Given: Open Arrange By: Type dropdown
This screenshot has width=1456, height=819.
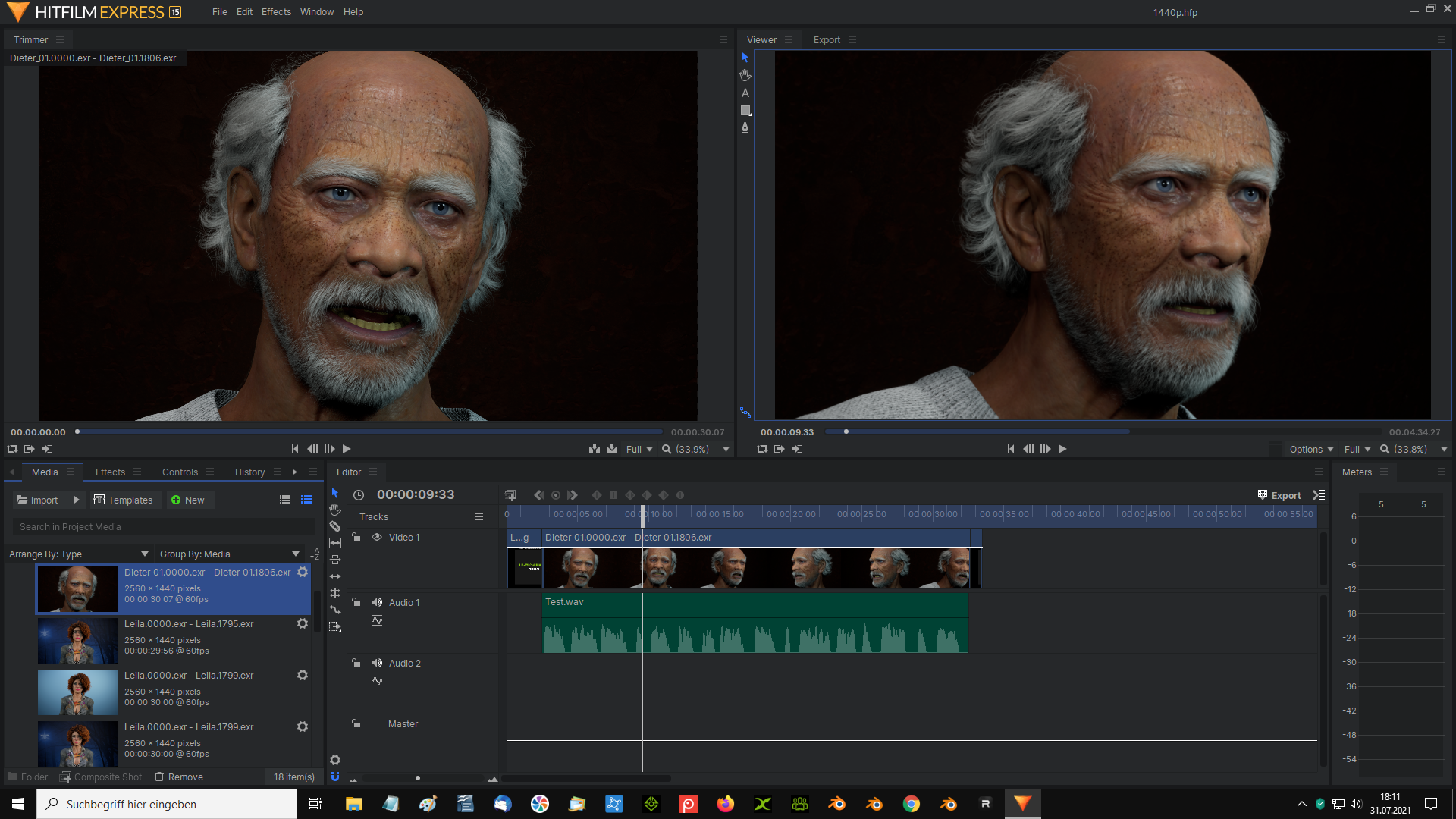Looking at the screenshot, I should [x=79, y=554].
